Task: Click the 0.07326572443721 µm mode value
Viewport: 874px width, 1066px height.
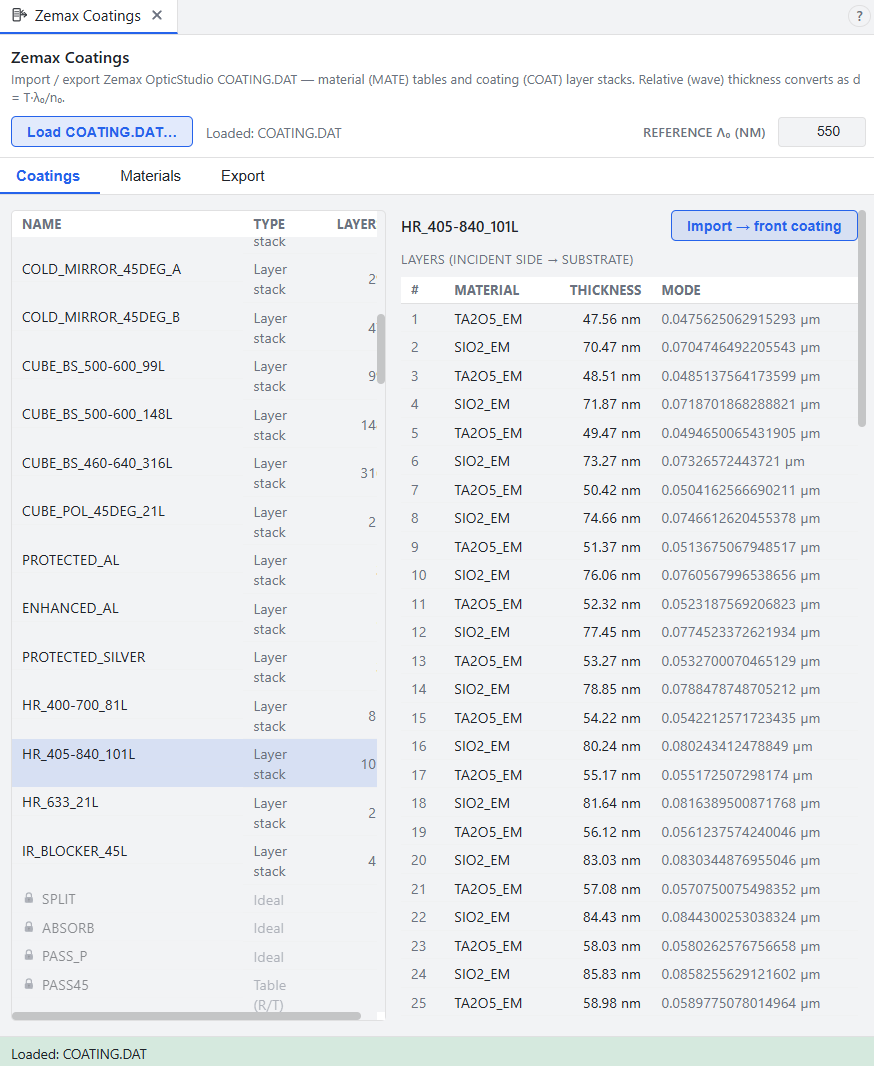Action: coord(733,462)
